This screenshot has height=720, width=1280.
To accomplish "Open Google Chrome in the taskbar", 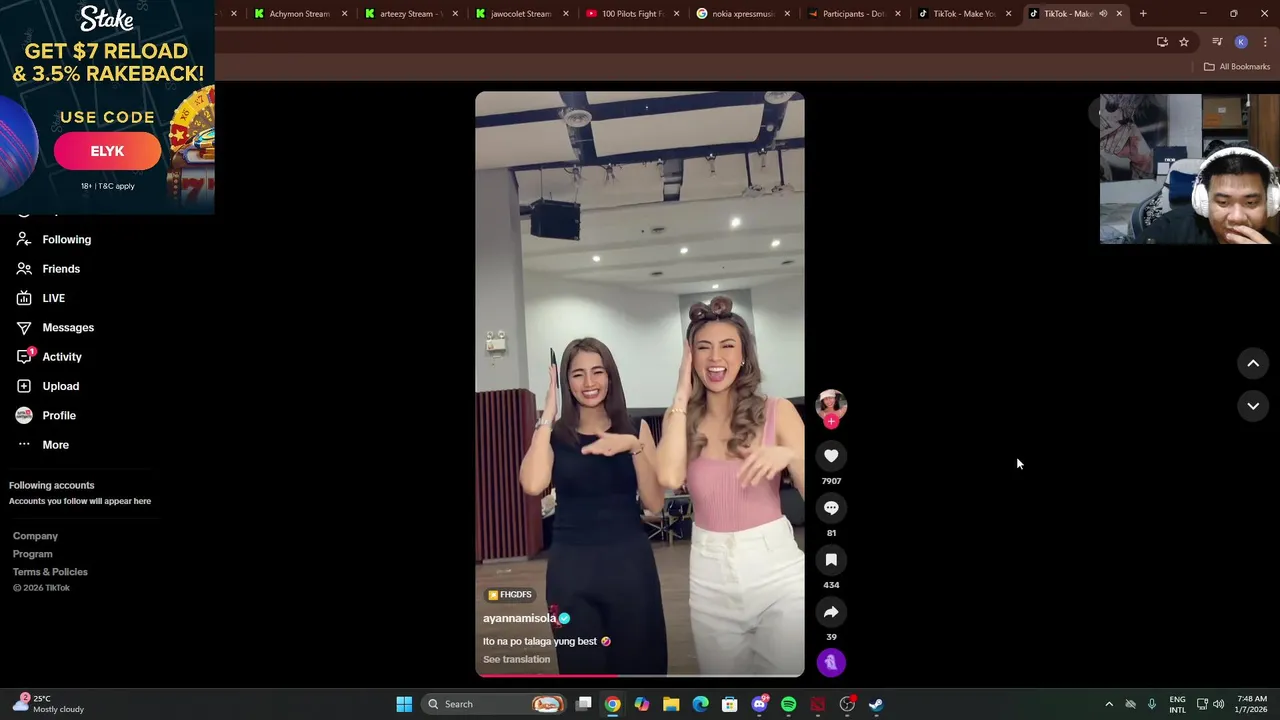I will 613,704.
